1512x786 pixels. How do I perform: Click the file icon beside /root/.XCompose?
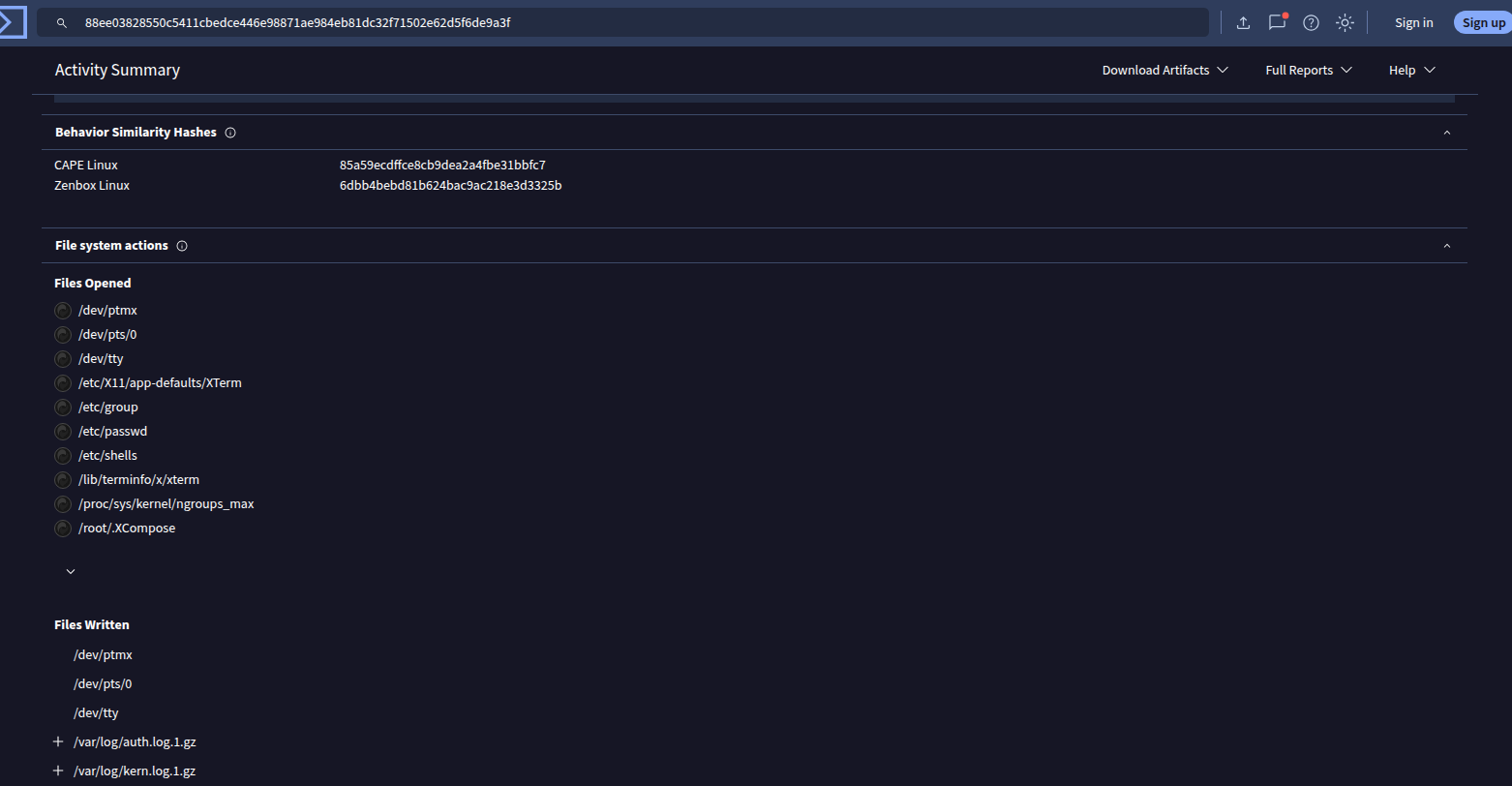[62, 528]
